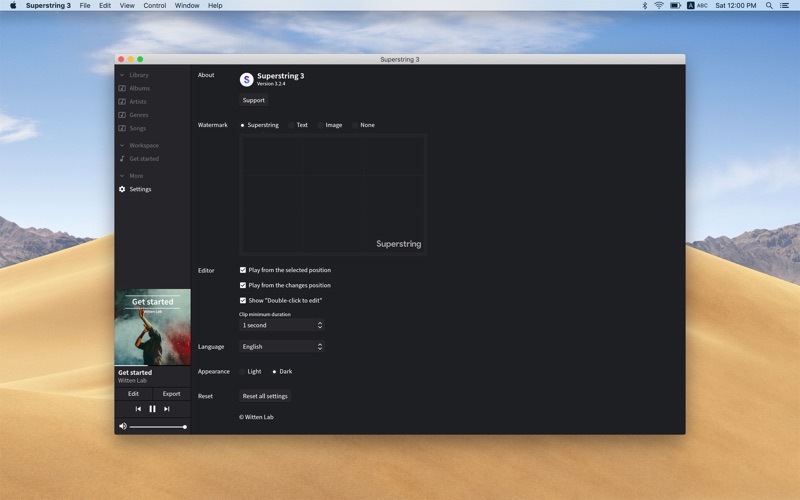Toggle Play from the selected position
800x500 pixels.
point(243,270)
